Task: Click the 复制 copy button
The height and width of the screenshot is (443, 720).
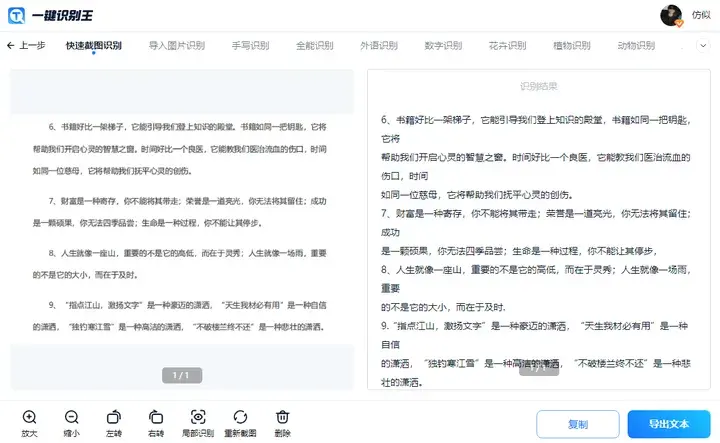Action: (578, 424)
